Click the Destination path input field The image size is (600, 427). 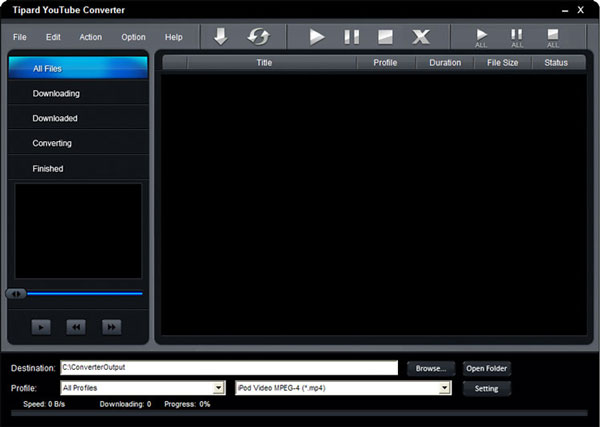[228, 368]
